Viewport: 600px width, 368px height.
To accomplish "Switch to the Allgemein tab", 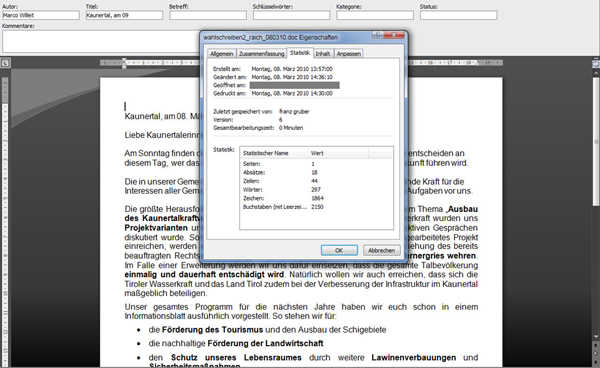I will tap(221, 54).
